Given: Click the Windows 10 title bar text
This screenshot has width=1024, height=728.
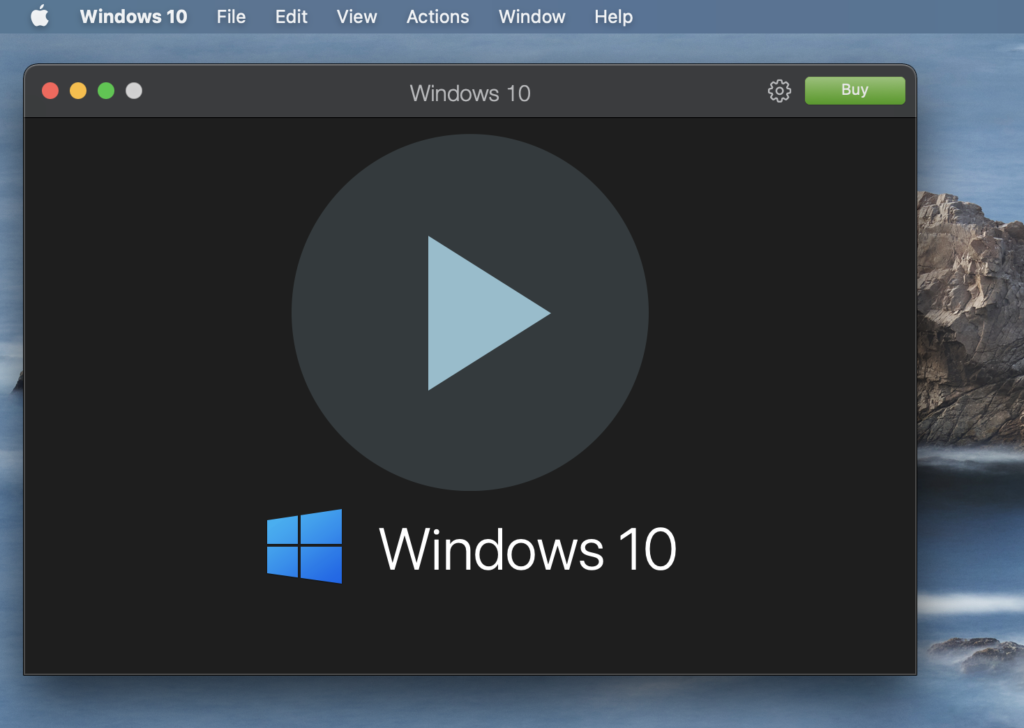Looking at the screenshot, I should point(470,93).
